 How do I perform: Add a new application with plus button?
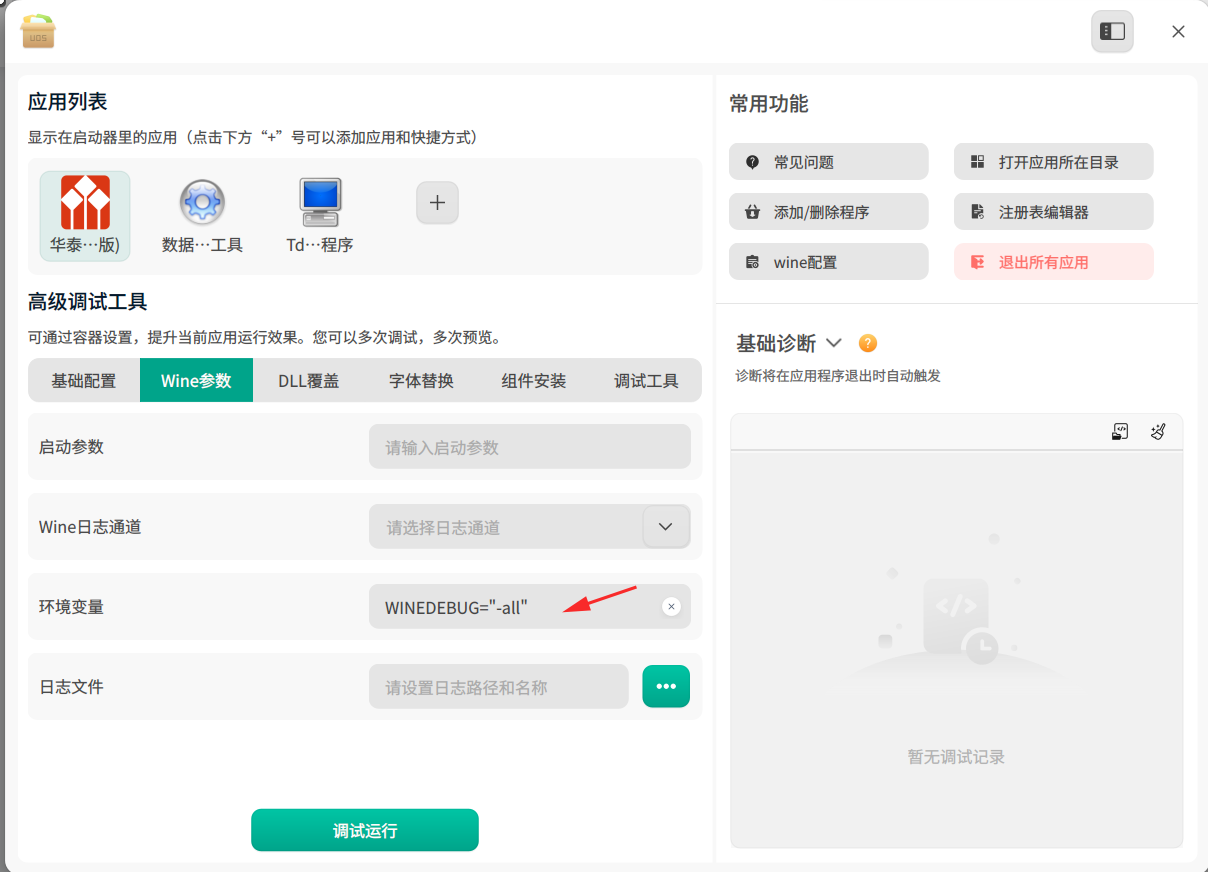437,203
